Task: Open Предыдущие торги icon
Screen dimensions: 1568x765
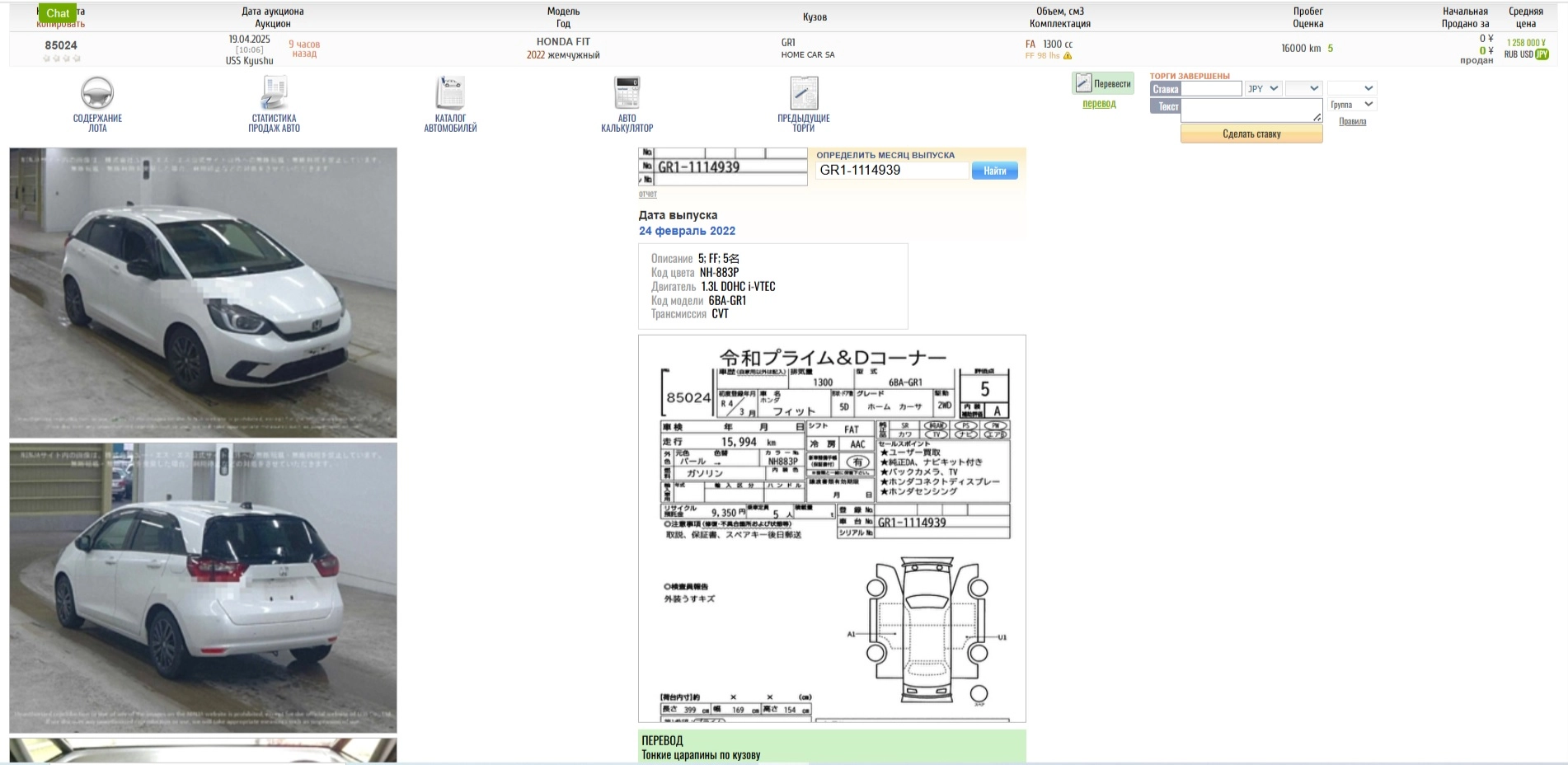Action: [x=804, y=92]
